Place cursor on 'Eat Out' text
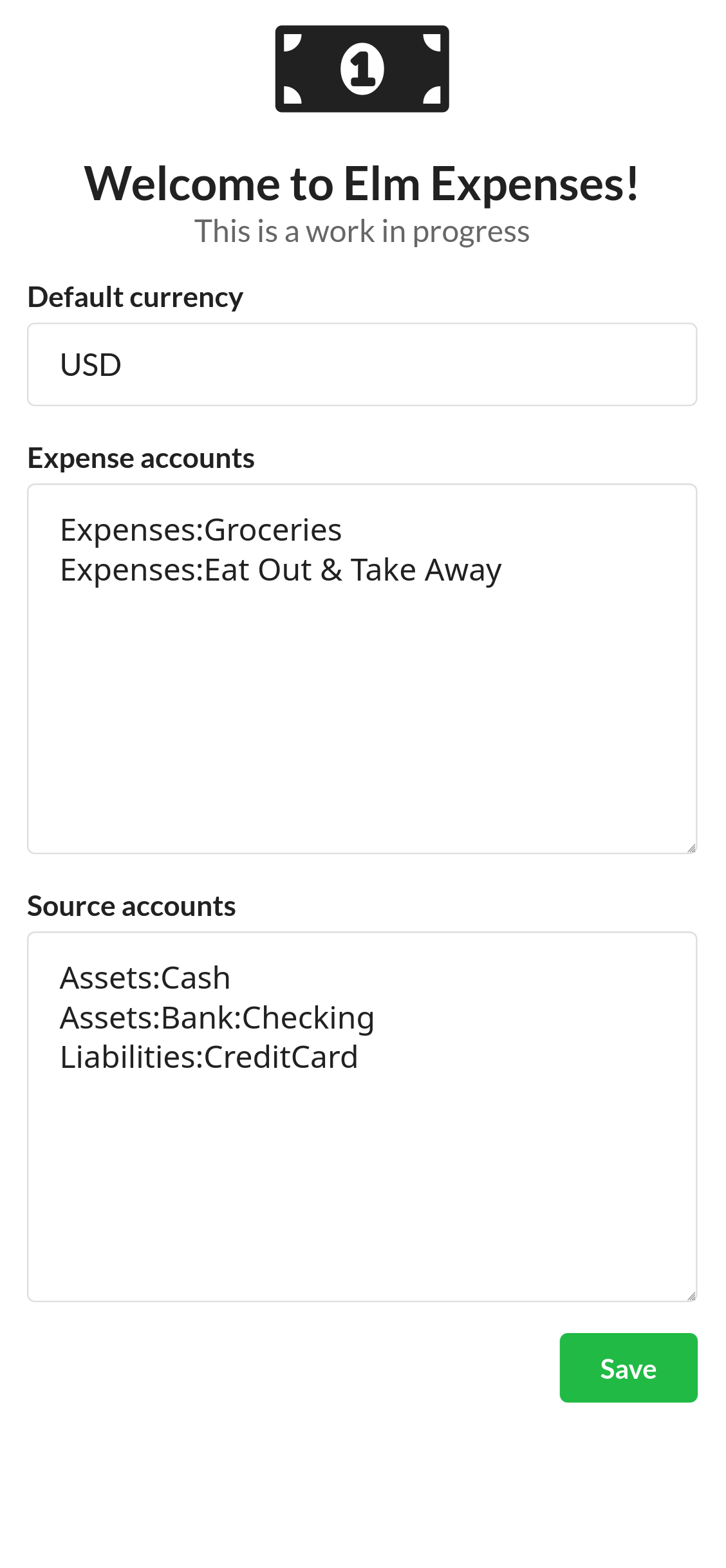Screen dimensions: 726x1568 [257, 570]
